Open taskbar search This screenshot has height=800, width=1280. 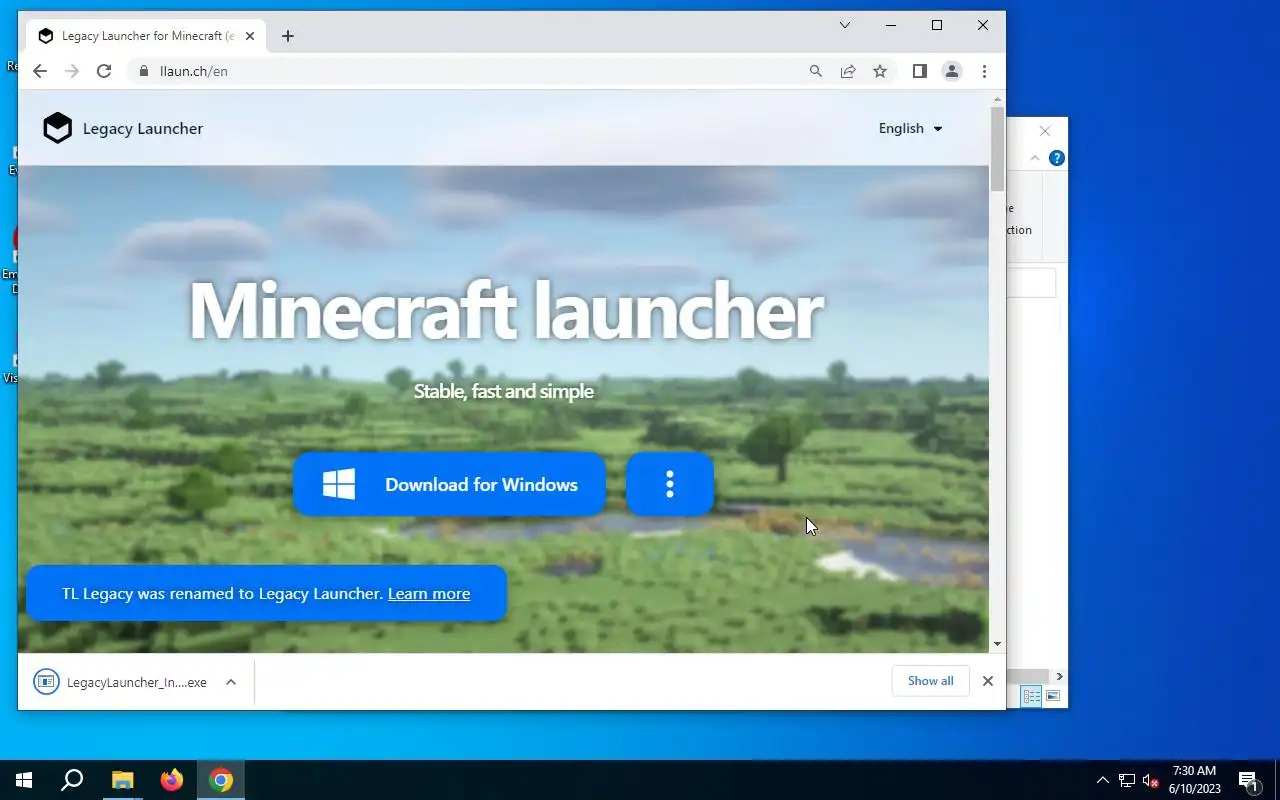(72, 780)
